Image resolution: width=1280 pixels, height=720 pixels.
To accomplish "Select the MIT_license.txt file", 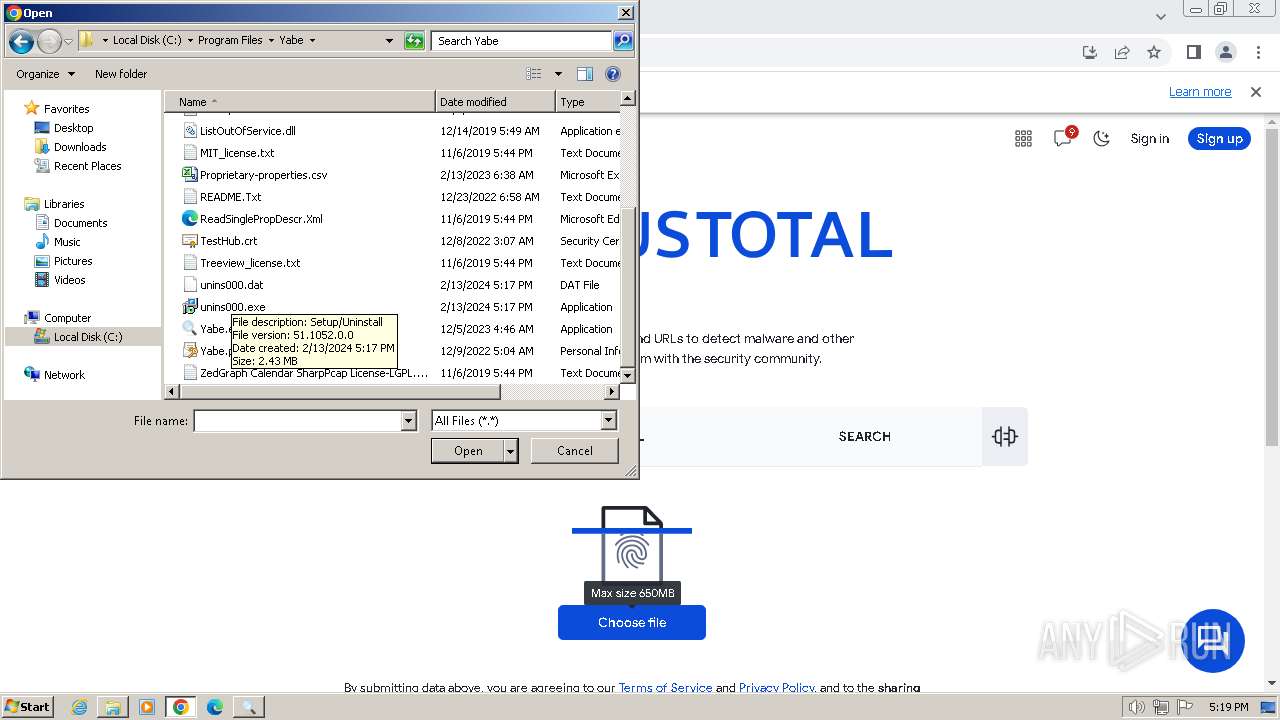I will tap(237, 153).
